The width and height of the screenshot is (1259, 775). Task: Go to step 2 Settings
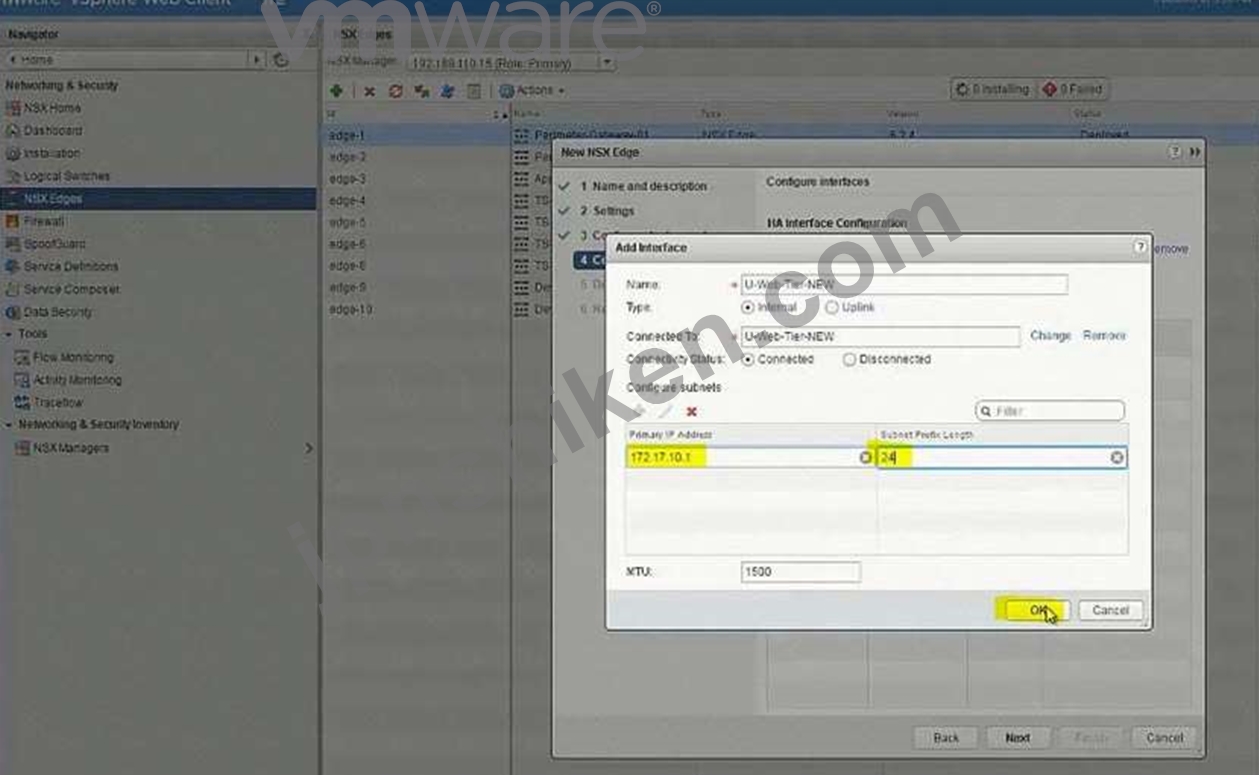point(607,211)
